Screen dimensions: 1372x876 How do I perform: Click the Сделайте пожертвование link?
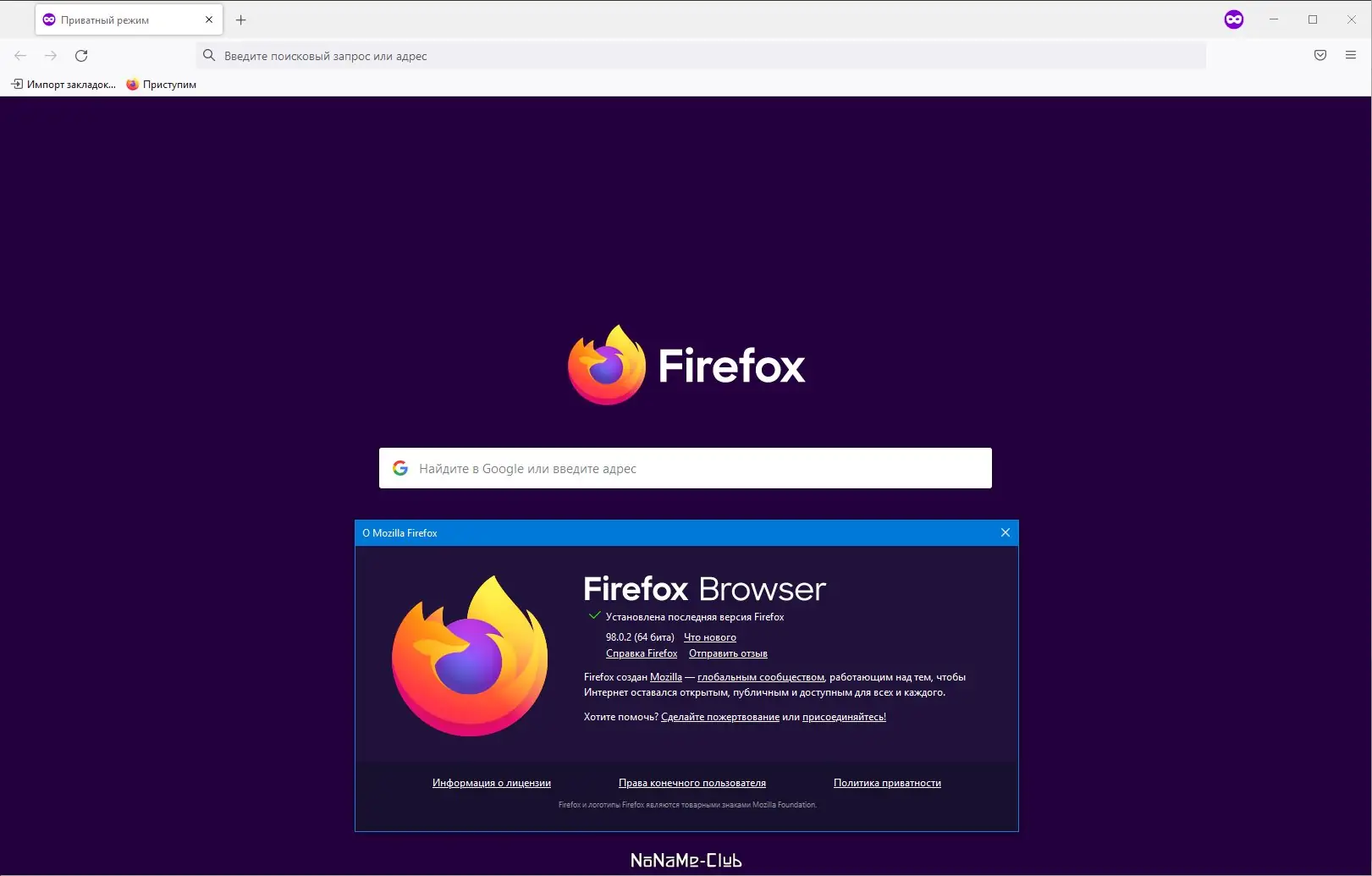720,717
